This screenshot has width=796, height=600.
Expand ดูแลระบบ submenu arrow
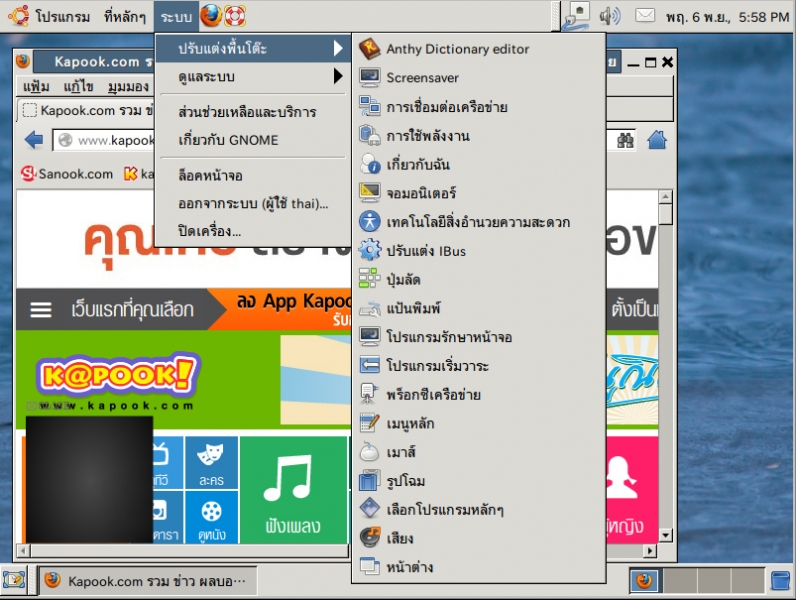tap(338, 76)
